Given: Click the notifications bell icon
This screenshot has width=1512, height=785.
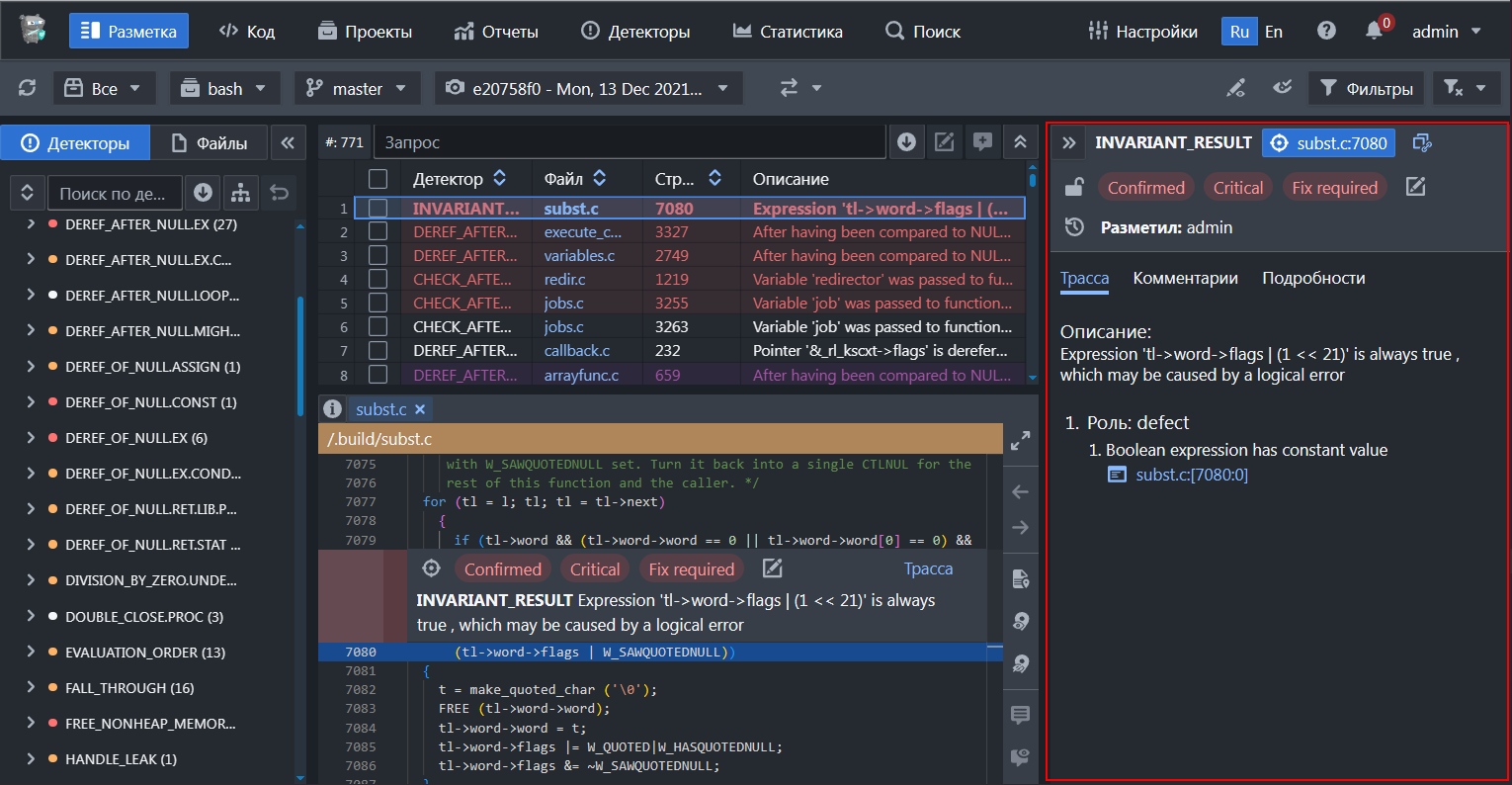Looking at the screenshot, I should [1374, 32].
